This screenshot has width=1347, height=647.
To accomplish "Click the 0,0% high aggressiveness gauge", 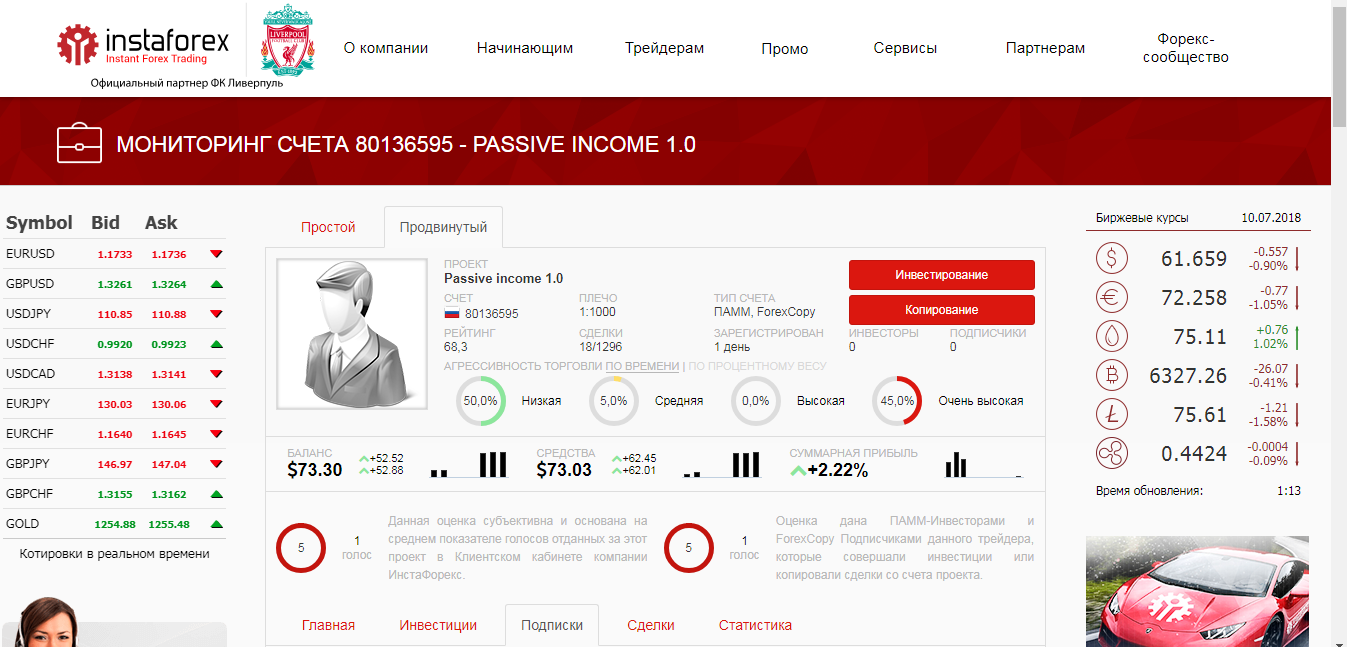I will [x=756, y=400].
